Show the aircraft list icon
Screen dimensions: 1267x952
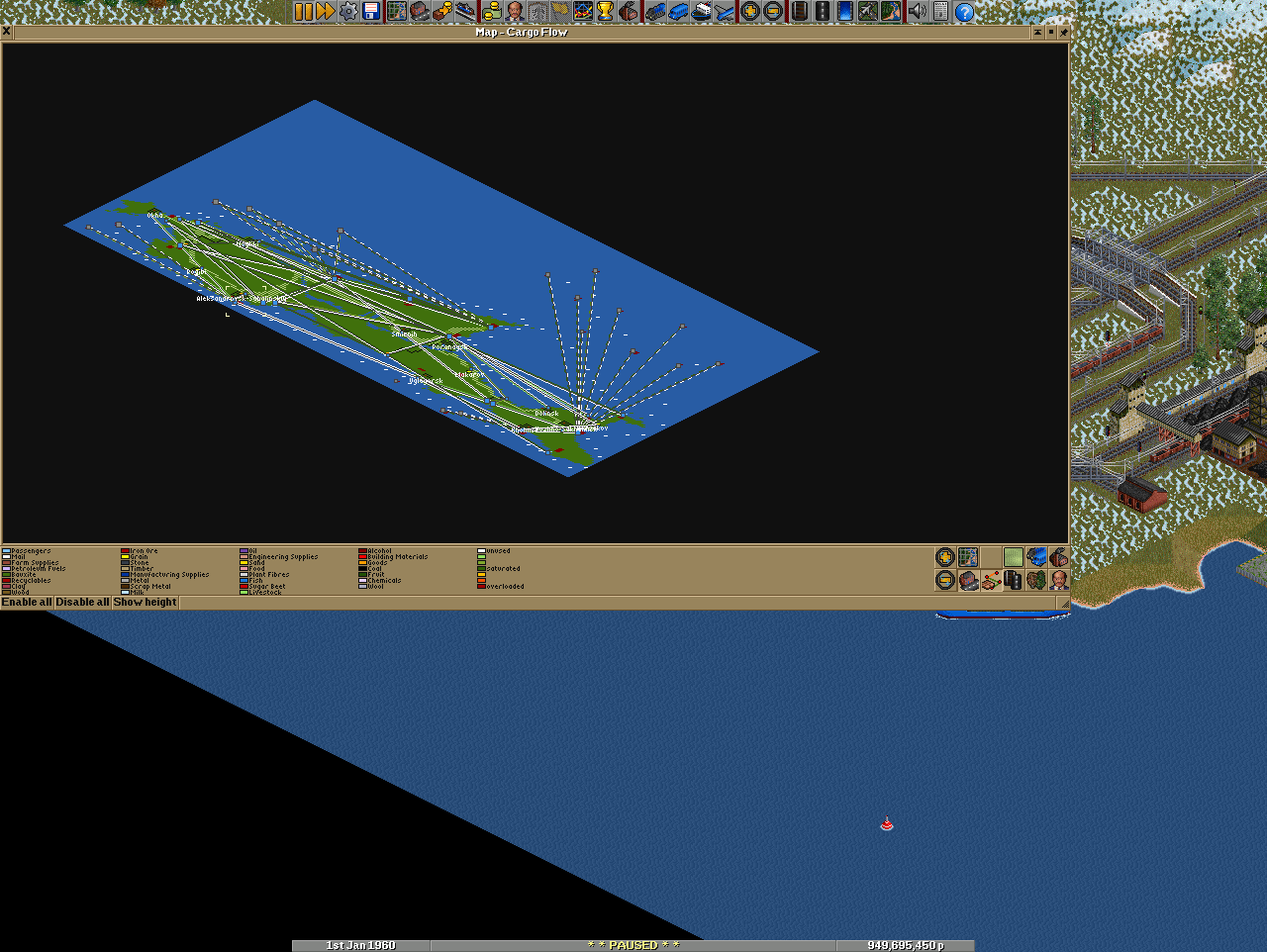click(725, 12)
